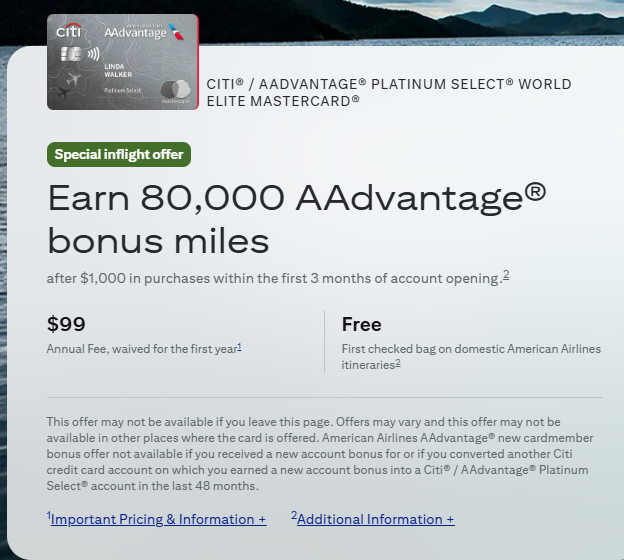Click the lower dark airplane silhouette on the card

[62, 95]
